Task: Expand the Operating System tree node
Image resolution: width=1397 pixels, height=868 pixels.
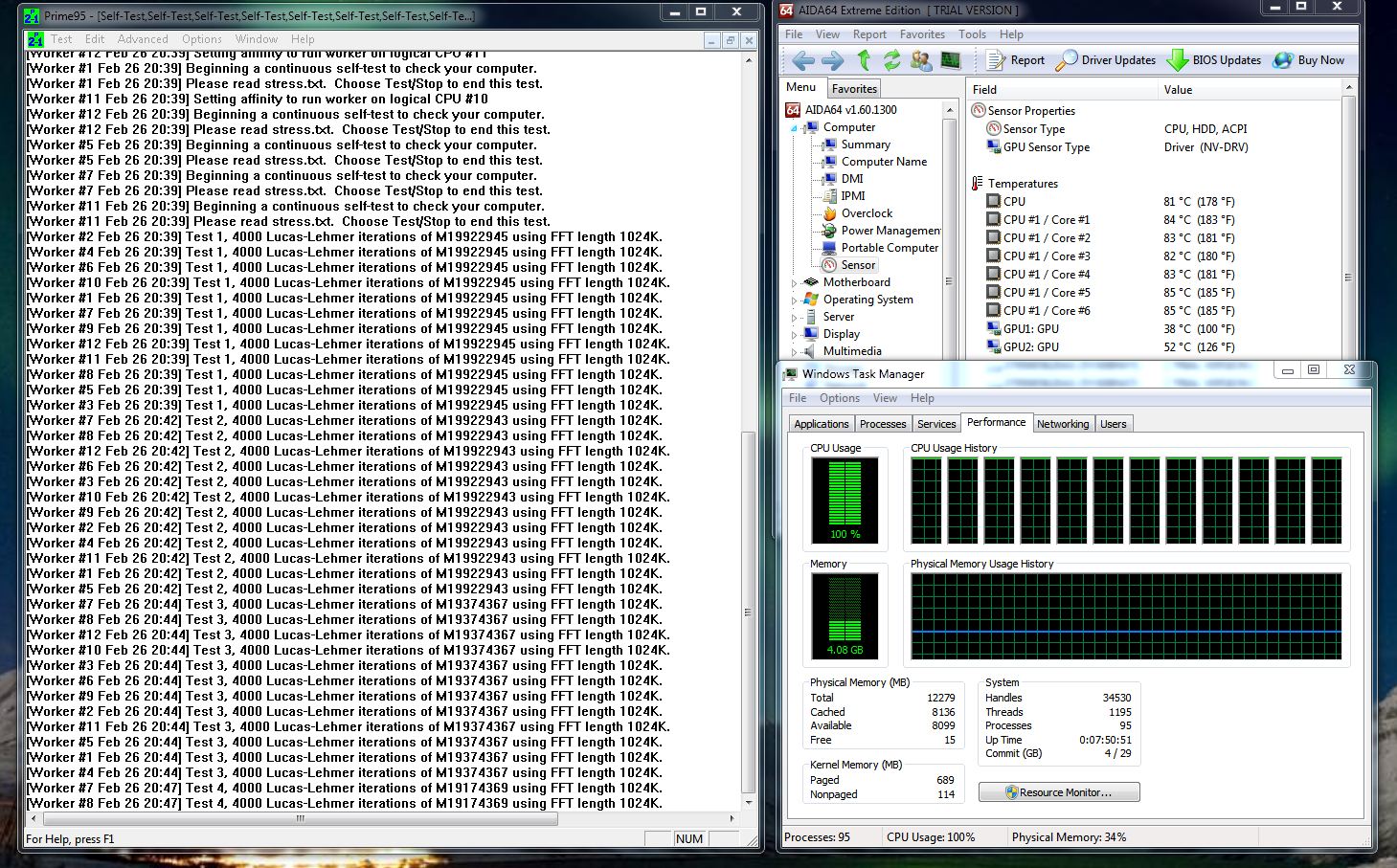Action: (x=794, y=300)
